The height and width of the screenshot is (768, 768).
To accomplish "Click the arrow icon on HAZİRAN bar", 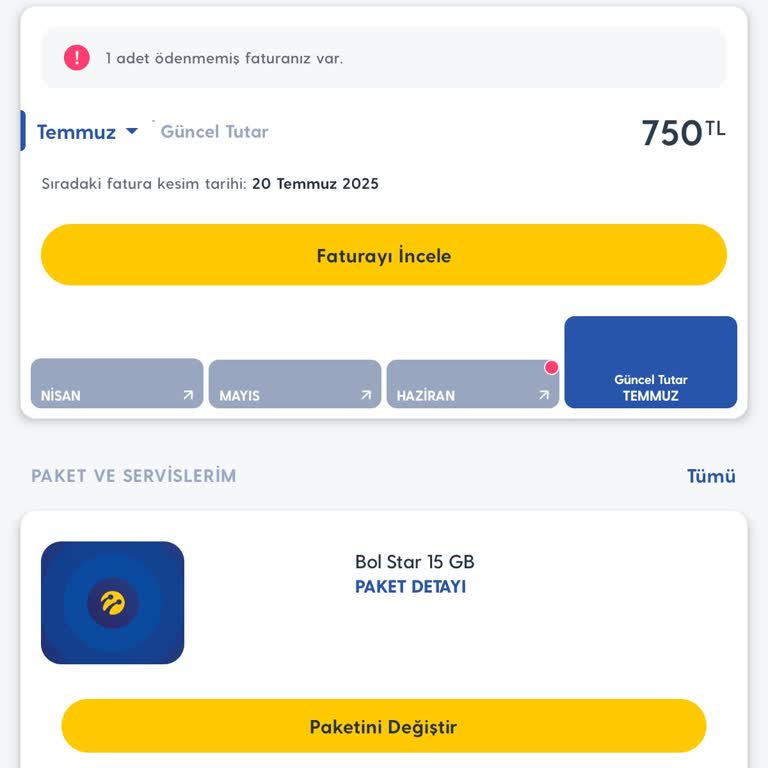I will (544, 395).
